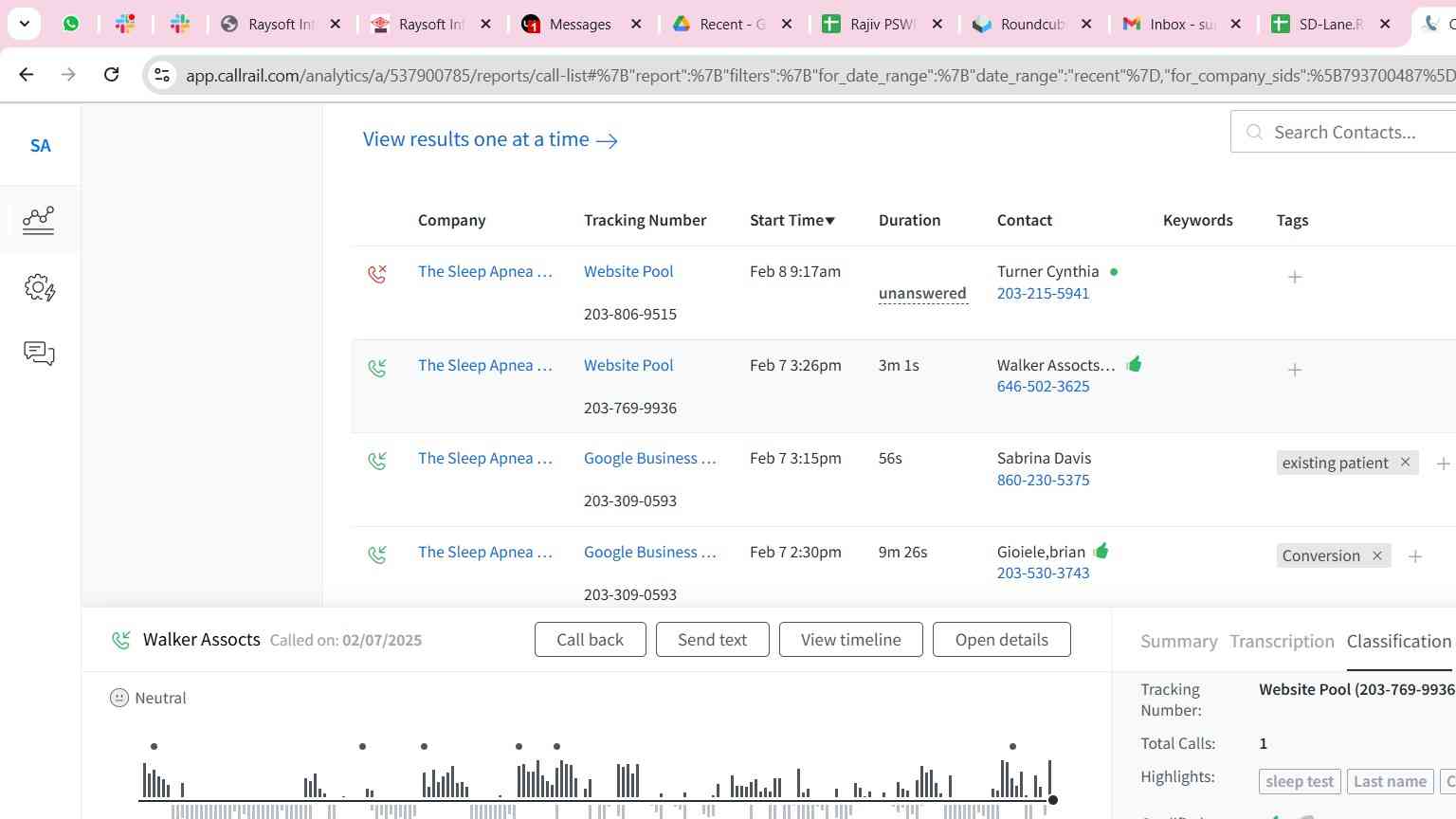Click the Send text button
1456x819 pixels.
pos(713,640)
